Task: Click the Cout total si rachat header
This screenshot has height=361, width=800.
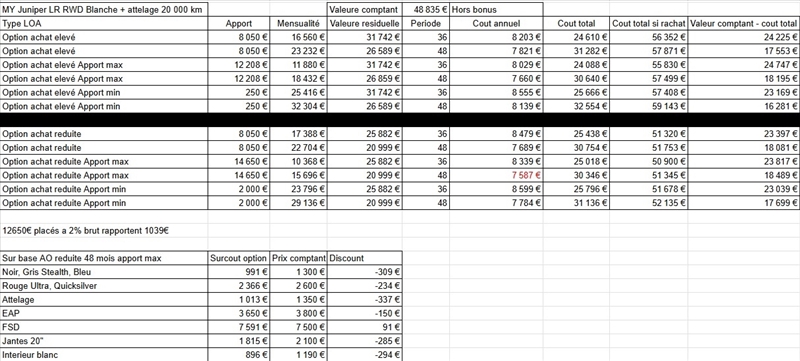Action: coord(648,23)
